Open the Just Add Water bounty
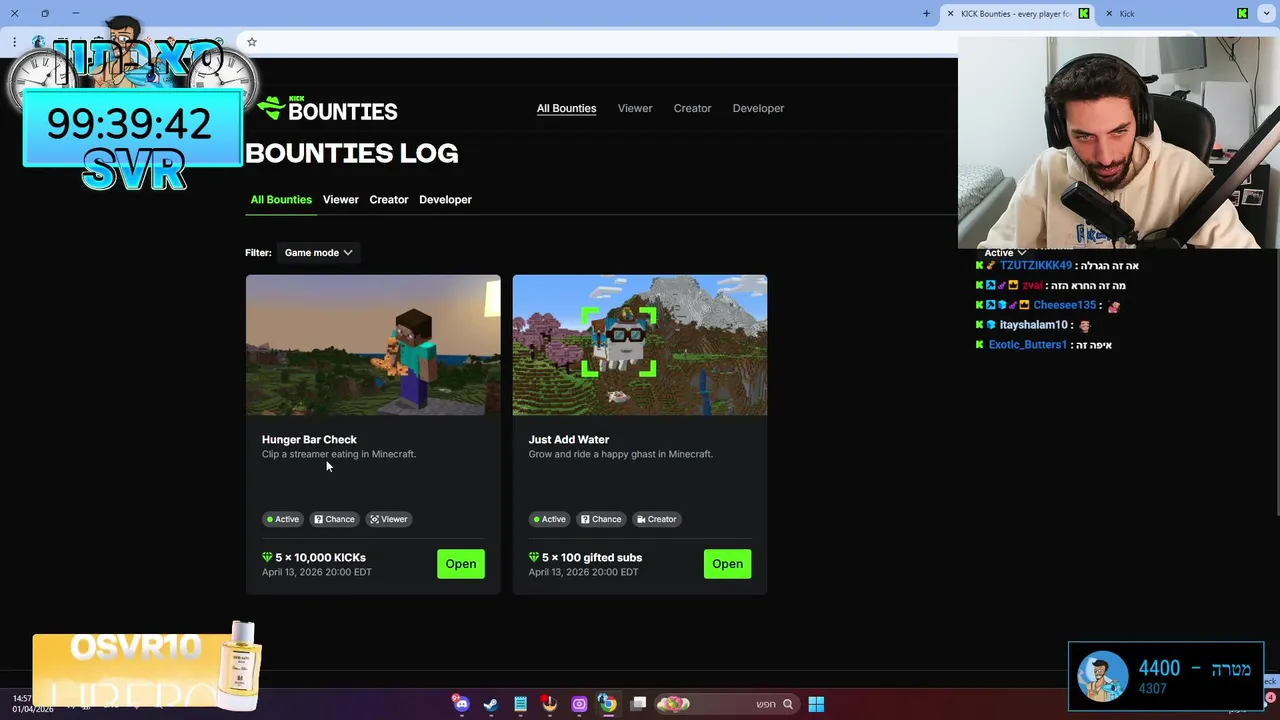Image resolution: width=1280 pixels, height=720 pixels. point(727,564)
